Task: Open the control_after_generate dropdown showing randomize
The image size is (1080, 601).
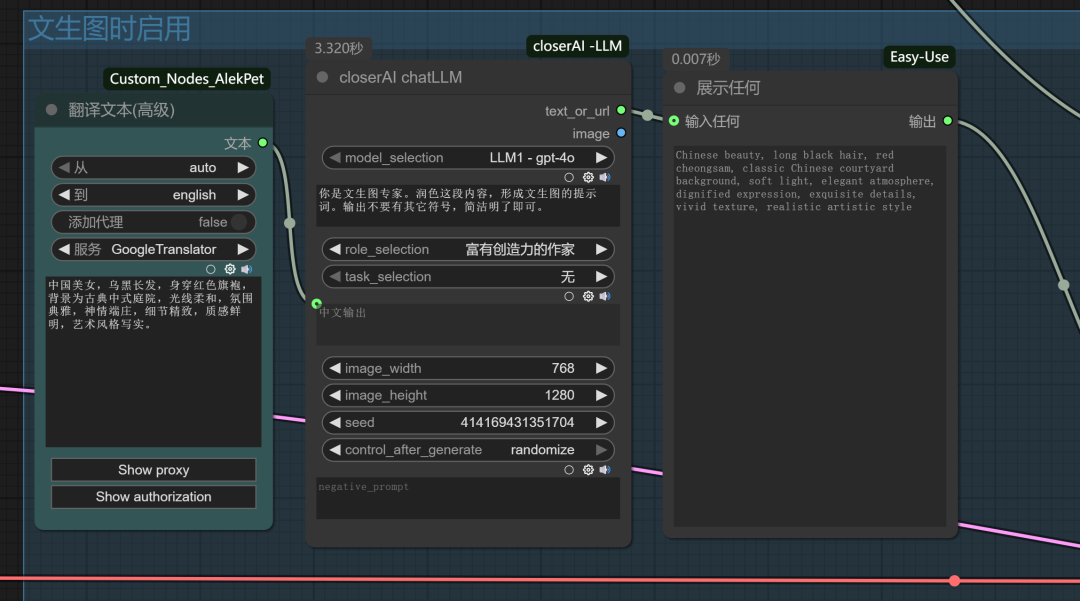Action: click(468, 450)
